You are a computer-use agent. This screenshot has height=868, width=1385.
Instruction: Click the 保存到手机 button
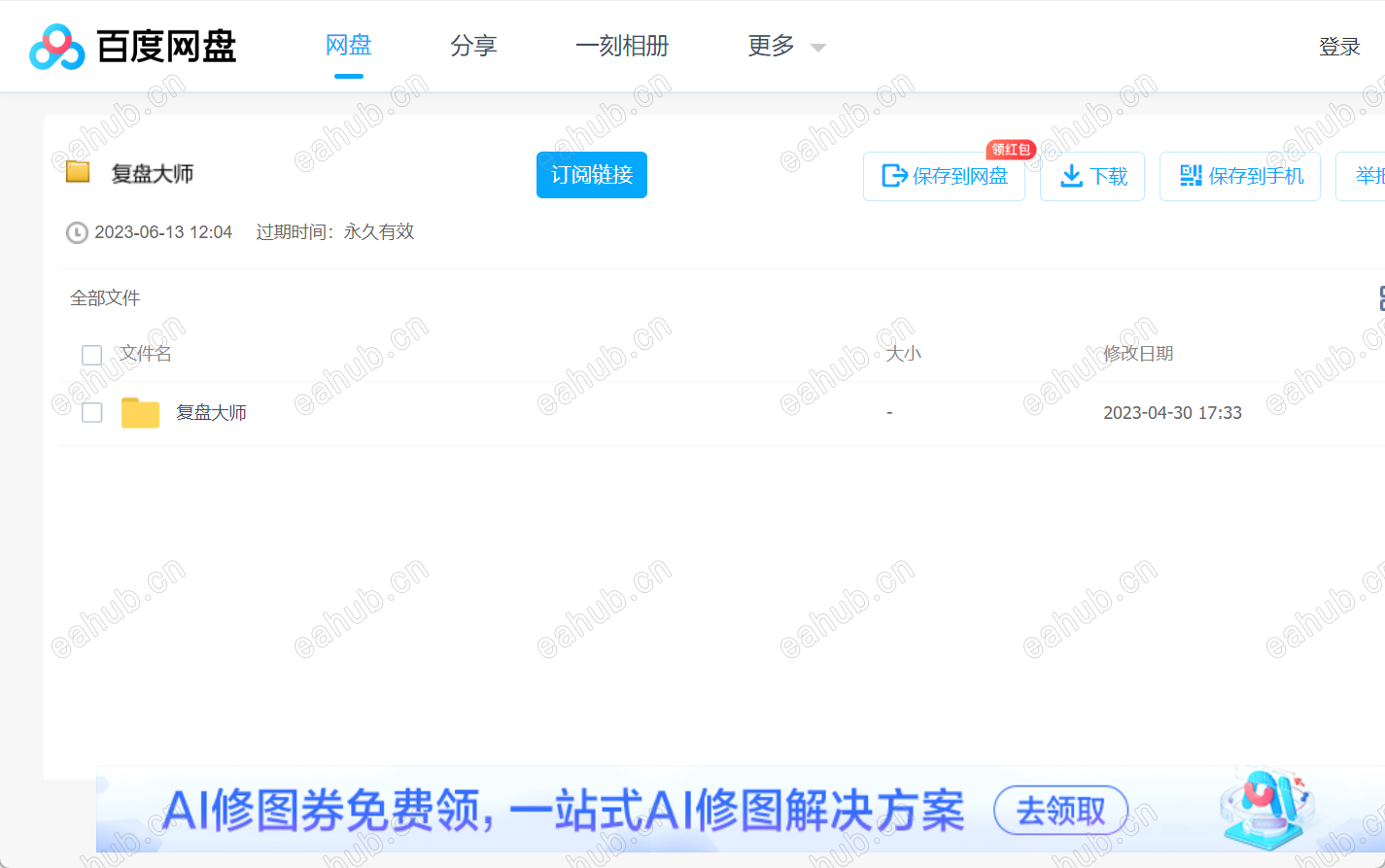[x=1240, y=176]
